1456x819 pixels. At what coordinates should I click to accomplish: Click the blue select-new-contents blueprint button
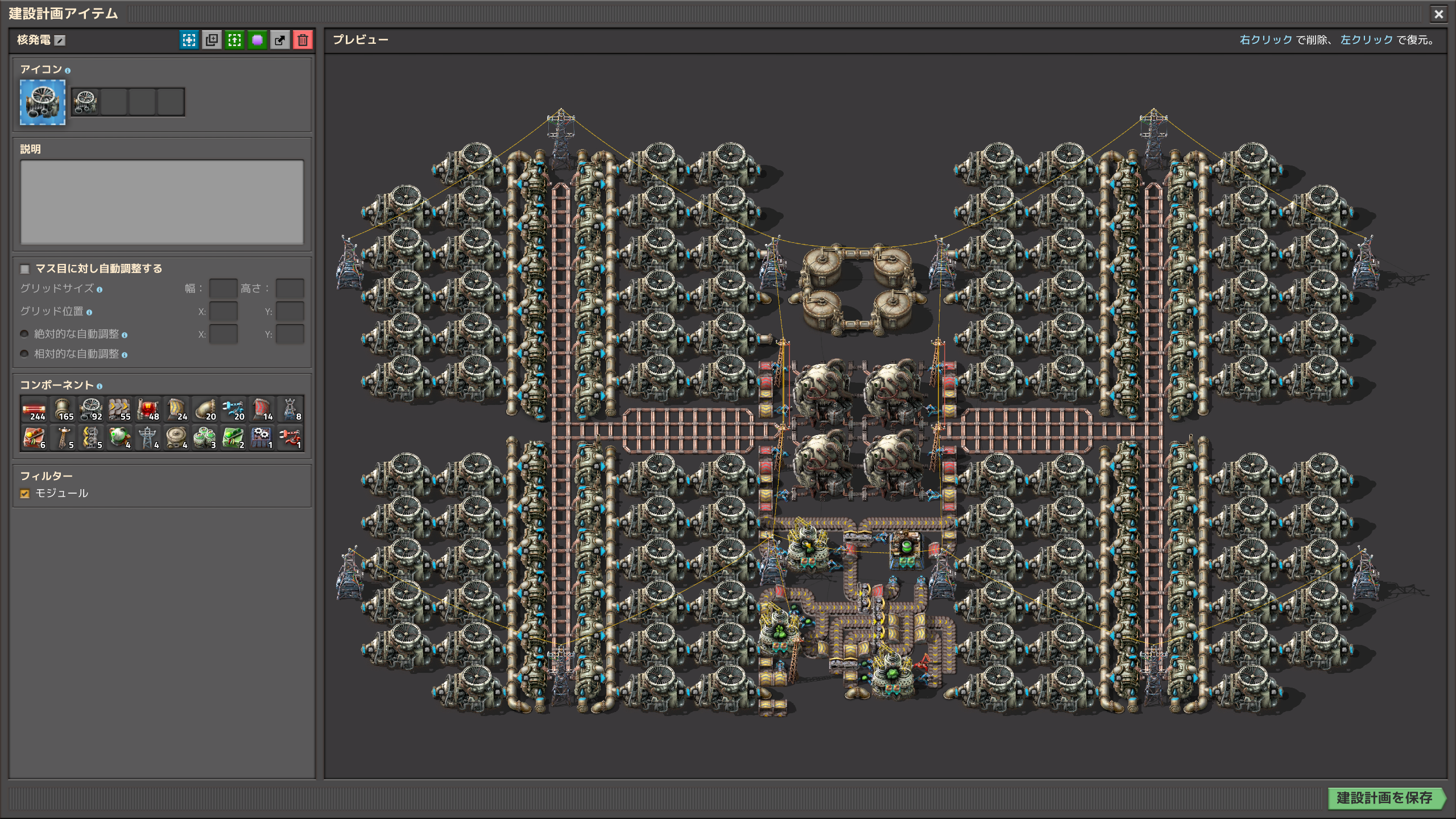(189, 40)
